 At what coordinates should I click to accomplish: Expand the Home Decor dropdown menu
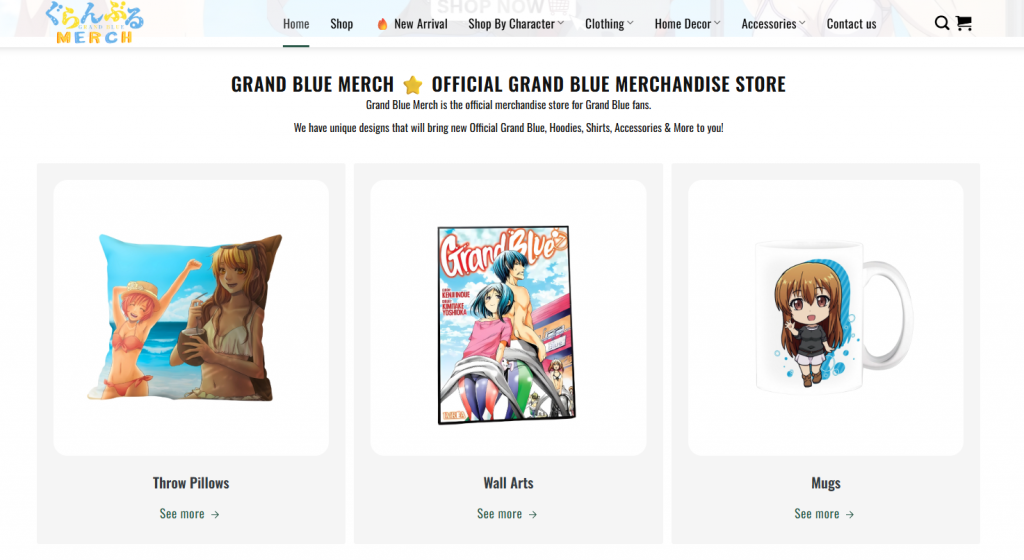688,23
